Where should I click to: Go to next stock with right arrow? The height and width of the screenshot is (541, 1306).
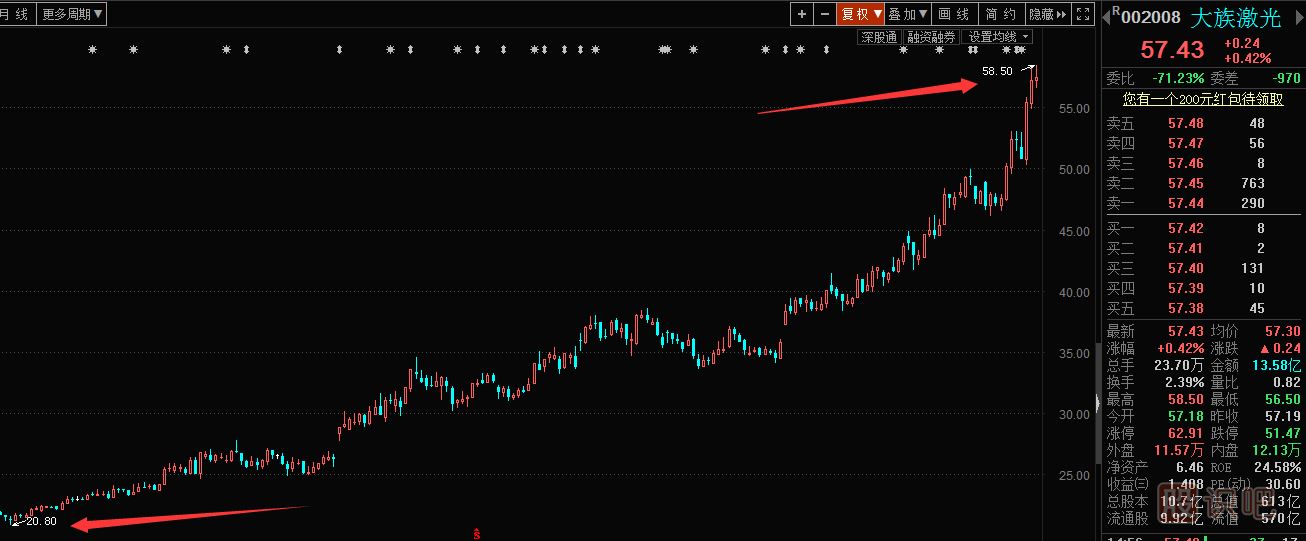coord(1297,16)
